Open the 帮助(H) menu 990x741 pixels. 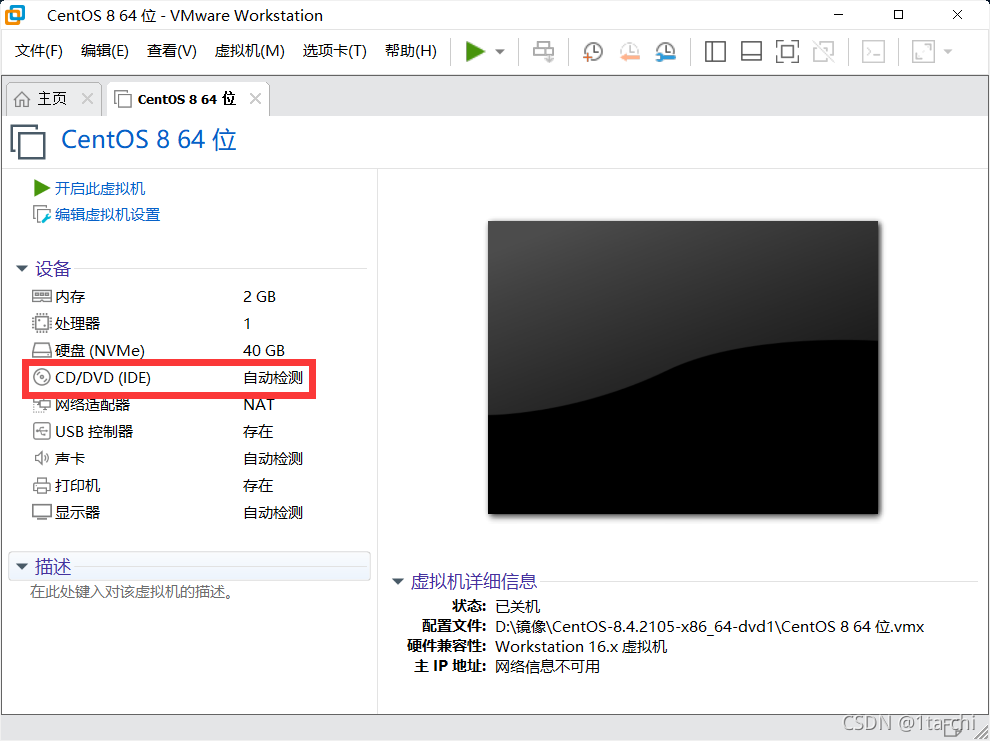click(411, 51)
